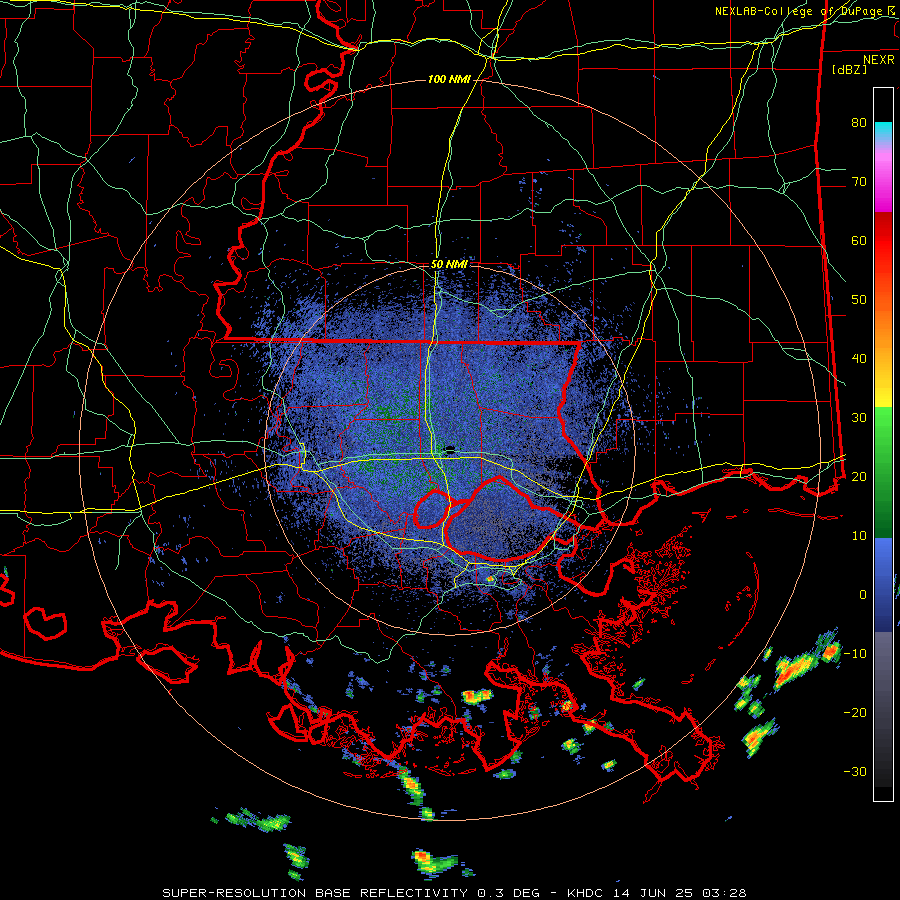Click the -10 value on dBZ scale
This screenshot has width=900, height=900.
click(855, 654)
